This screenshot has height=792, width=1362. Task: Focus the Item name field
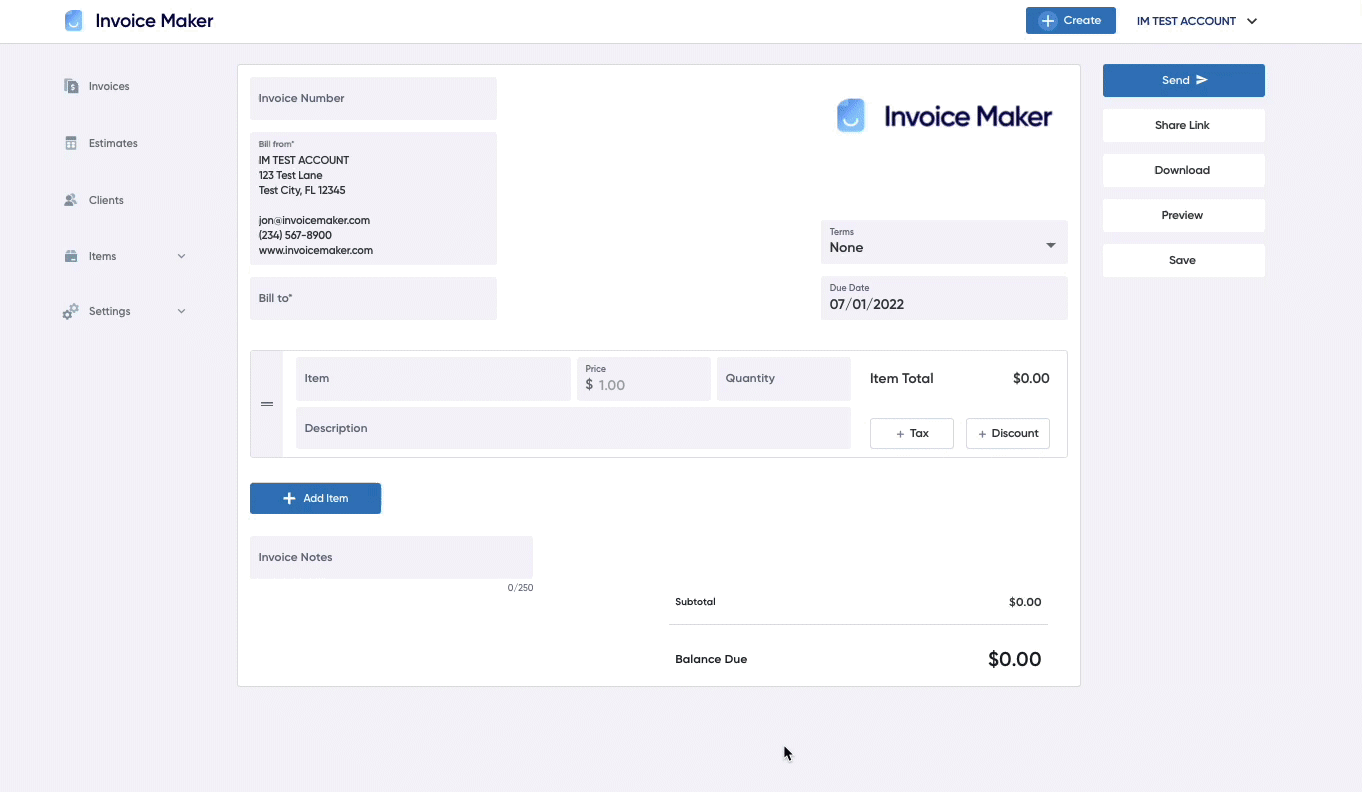(433, 378)
